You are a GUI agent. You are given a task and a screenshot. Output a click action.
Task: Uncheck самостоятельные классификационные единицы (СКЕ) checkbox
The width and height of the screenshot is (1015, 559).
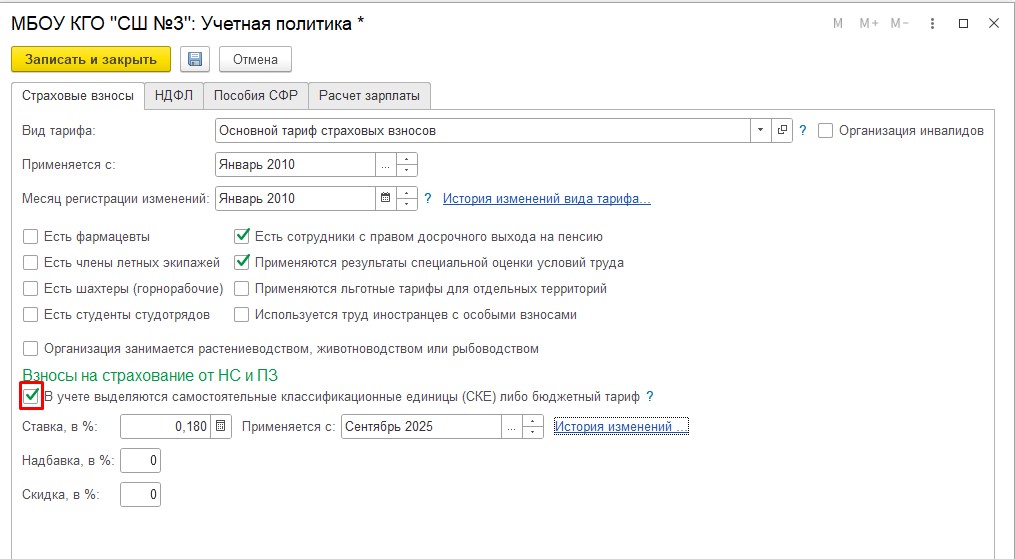click(30, 396)
